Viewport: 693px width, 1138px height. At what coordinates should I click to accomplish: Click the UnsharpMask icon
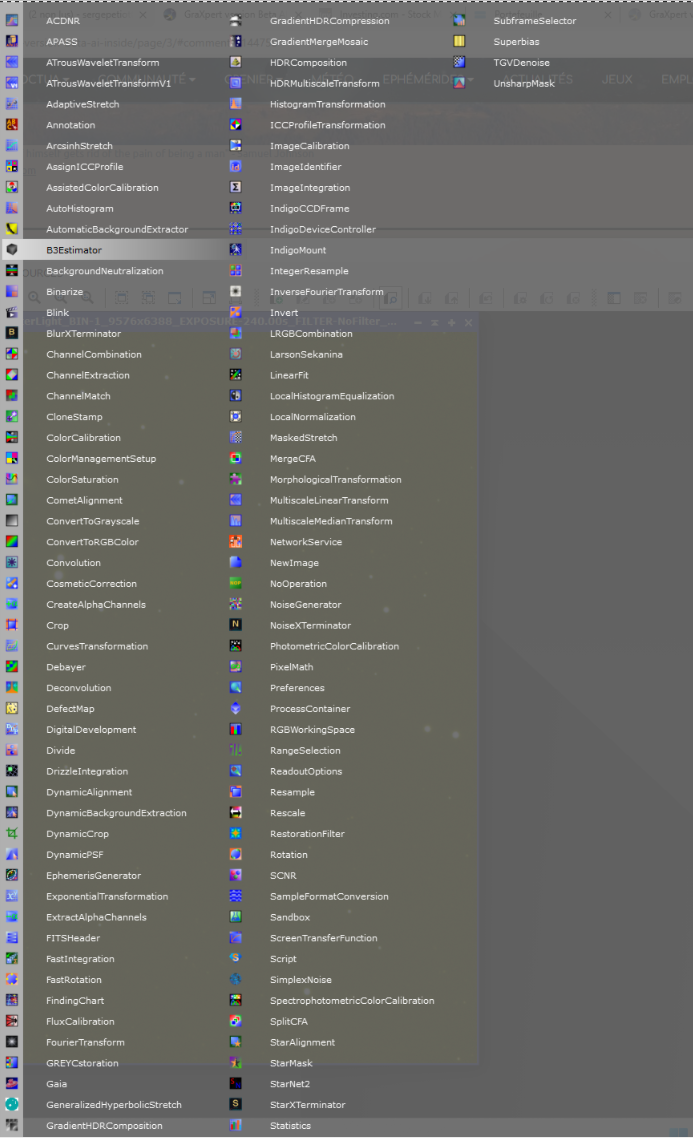pyautogui.click(x=459, y=83)
